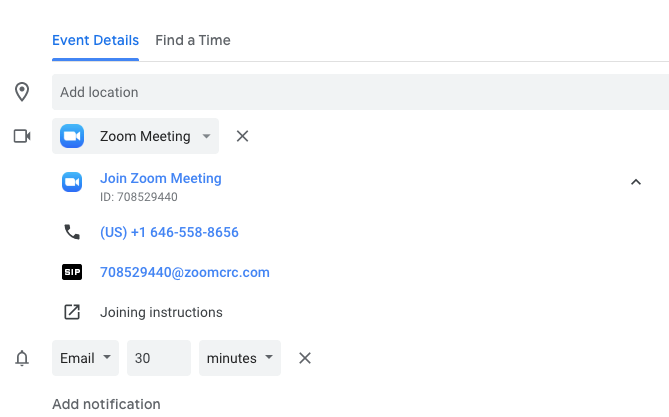This screenshot has height=417, width=669.
Task: Open the Zoom Meeting conferencing dropdown
Action: [x=135, y=136]
